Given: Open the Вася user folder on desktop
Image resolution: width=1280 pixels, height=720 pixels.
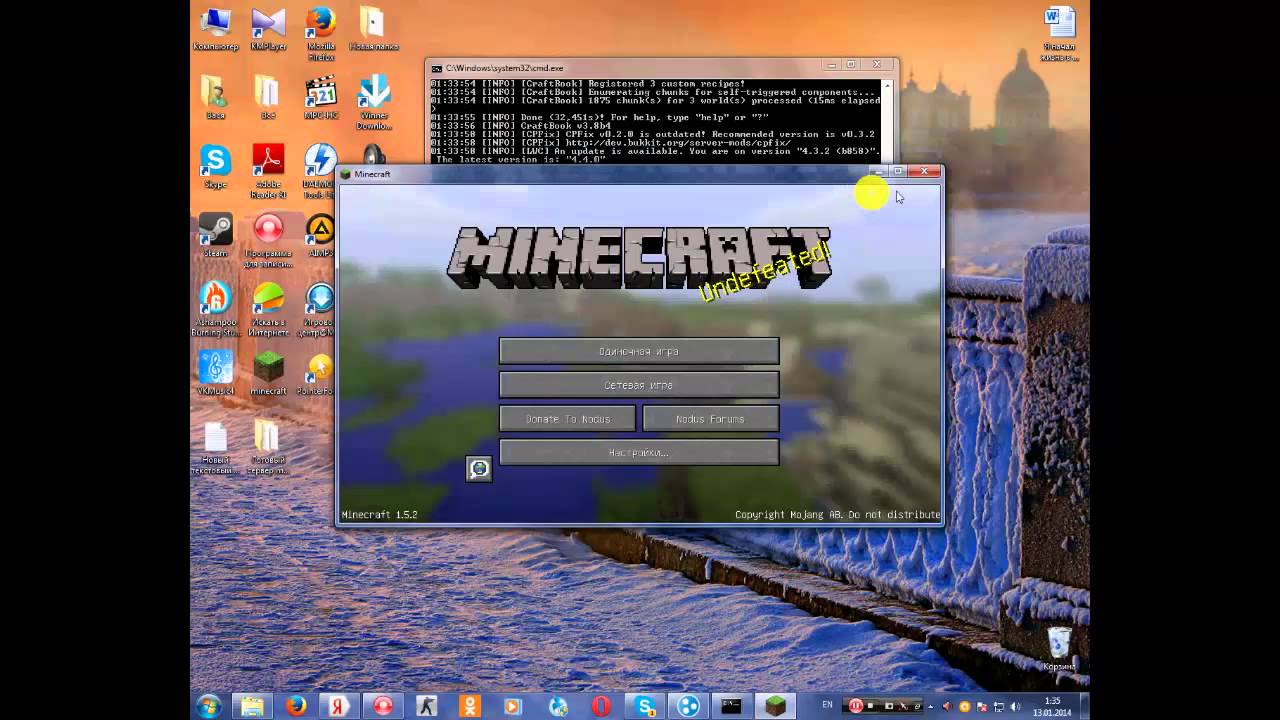Looking at the screenshot, I should 215,97.
